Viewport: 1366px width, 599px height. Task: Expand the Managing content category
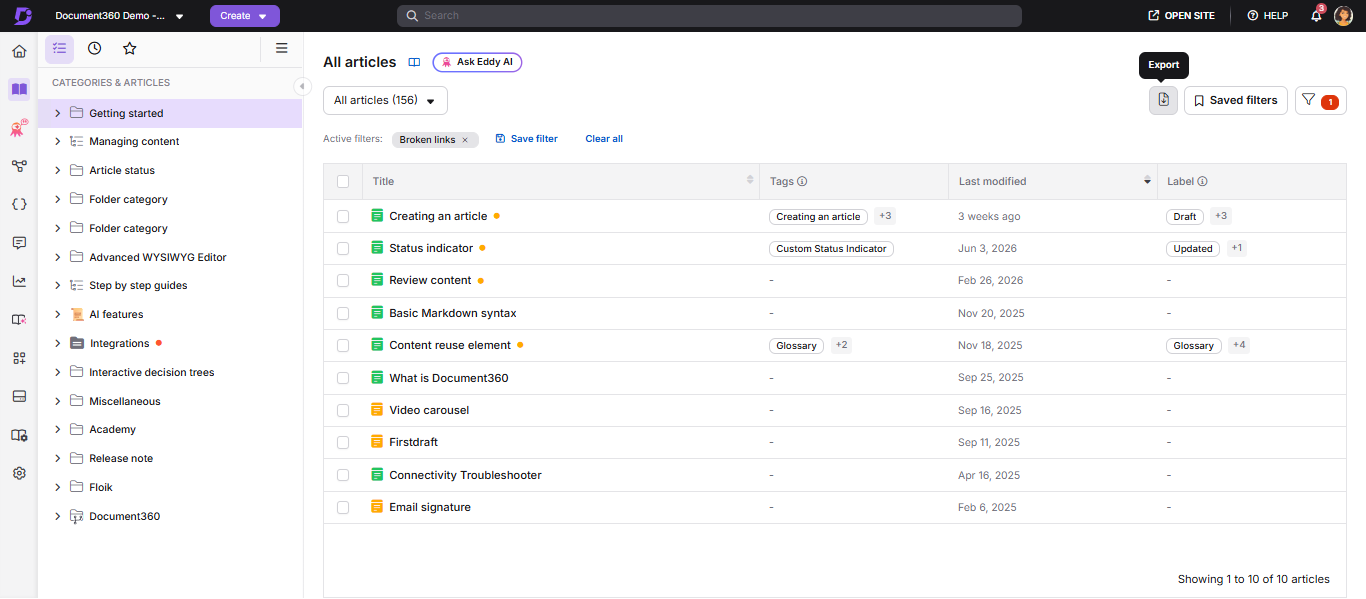click(58, 142)
